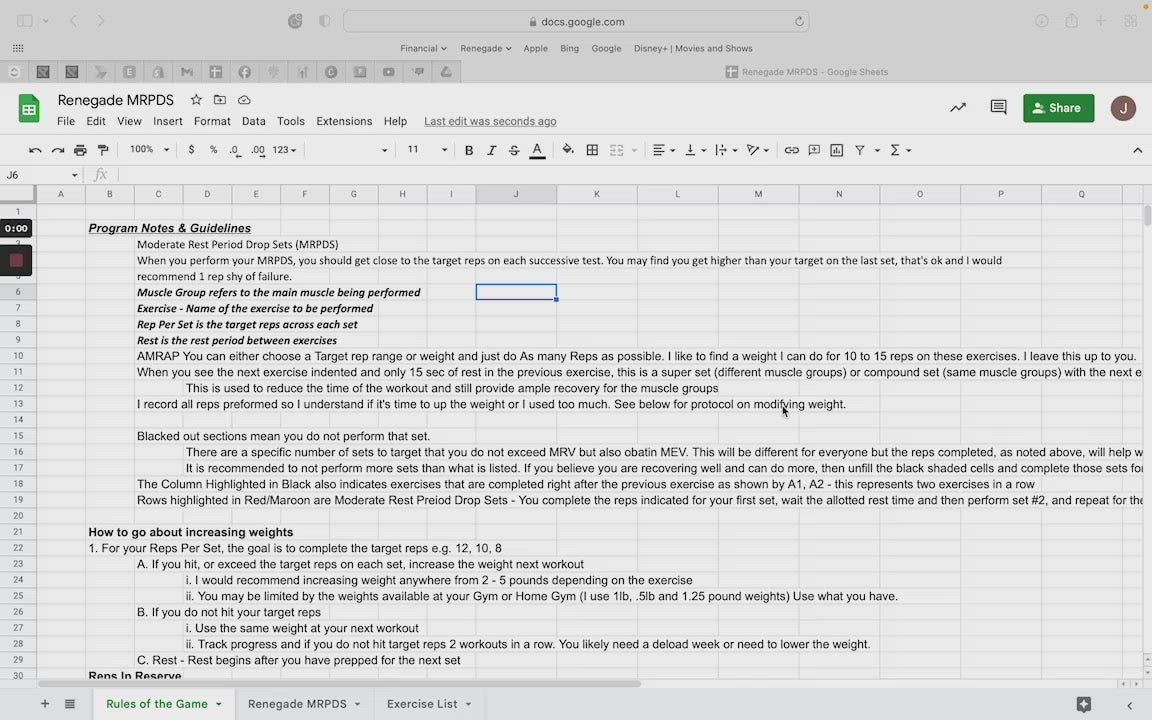Choose a cell fill color
The width and height of the screenshot is (1152, 720).
568,150
